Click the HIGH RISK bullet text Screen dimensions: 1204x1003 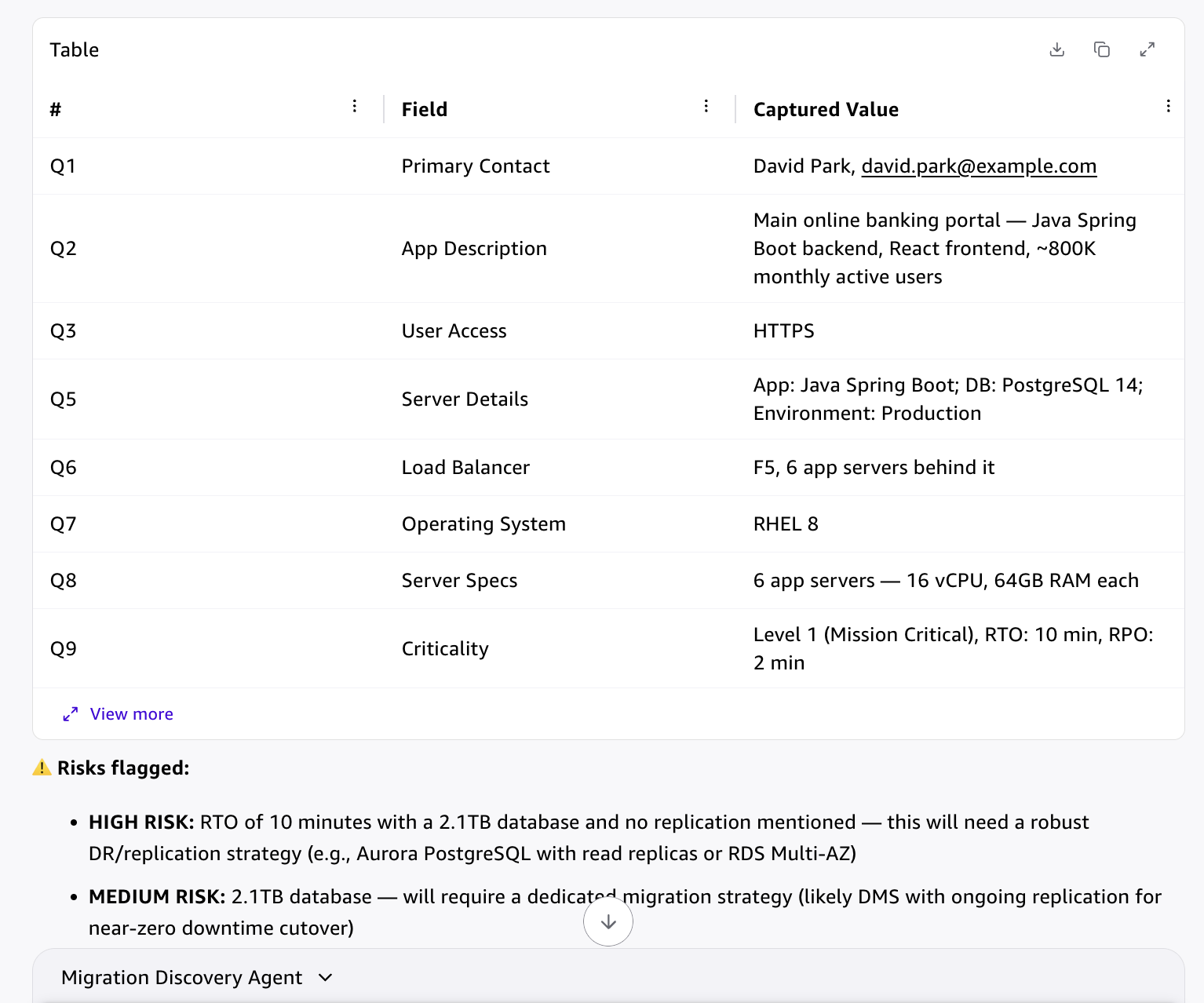click(589, 838)
